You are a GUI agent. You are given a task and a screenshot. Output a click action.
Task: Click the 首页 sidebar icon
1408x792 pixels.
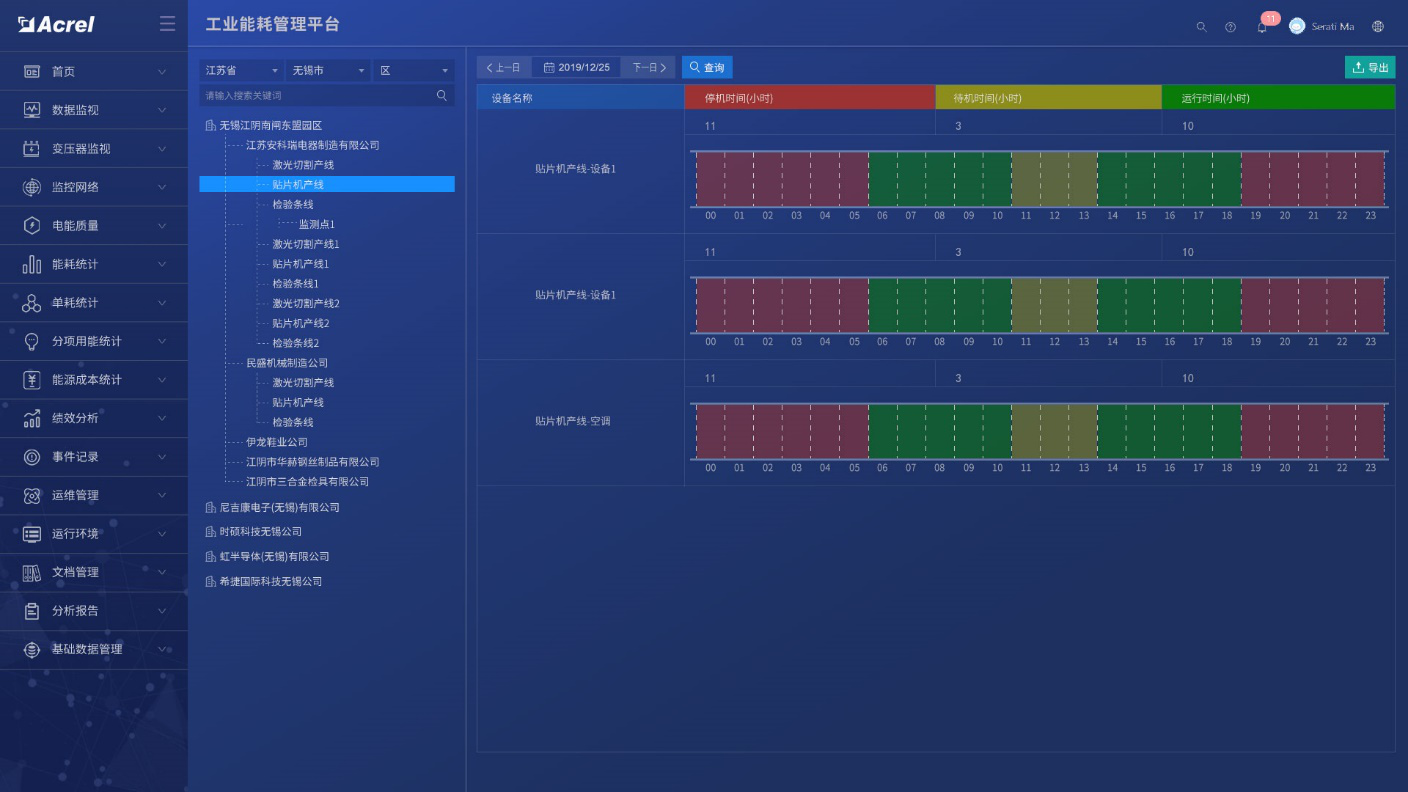pos(32,72)
